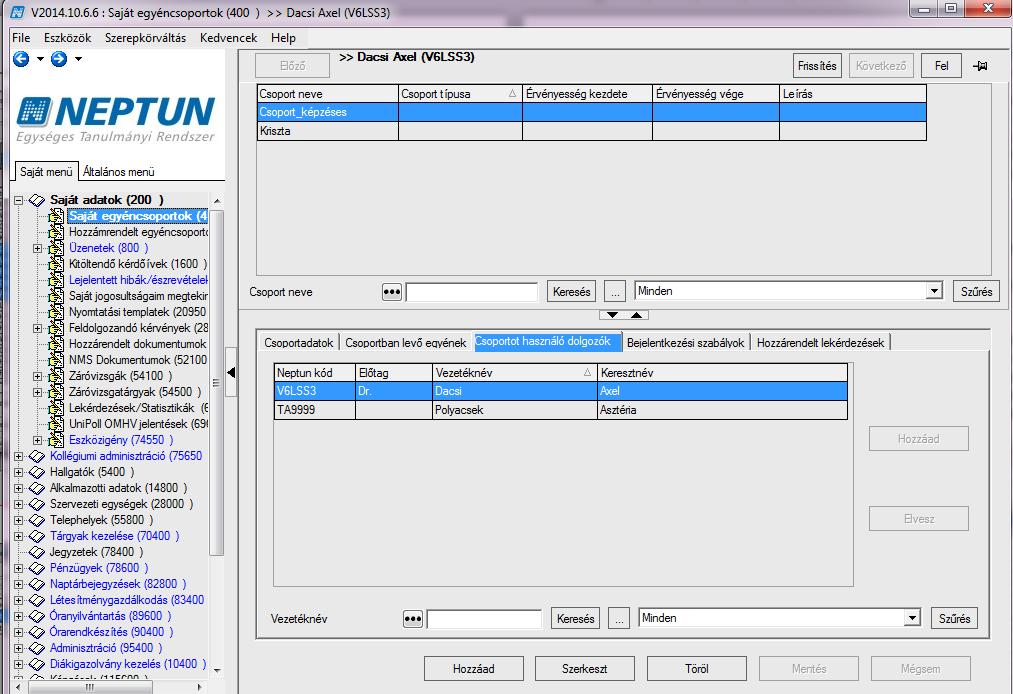Open the File menu
The image size is (1013, 694).
(21, 38)
